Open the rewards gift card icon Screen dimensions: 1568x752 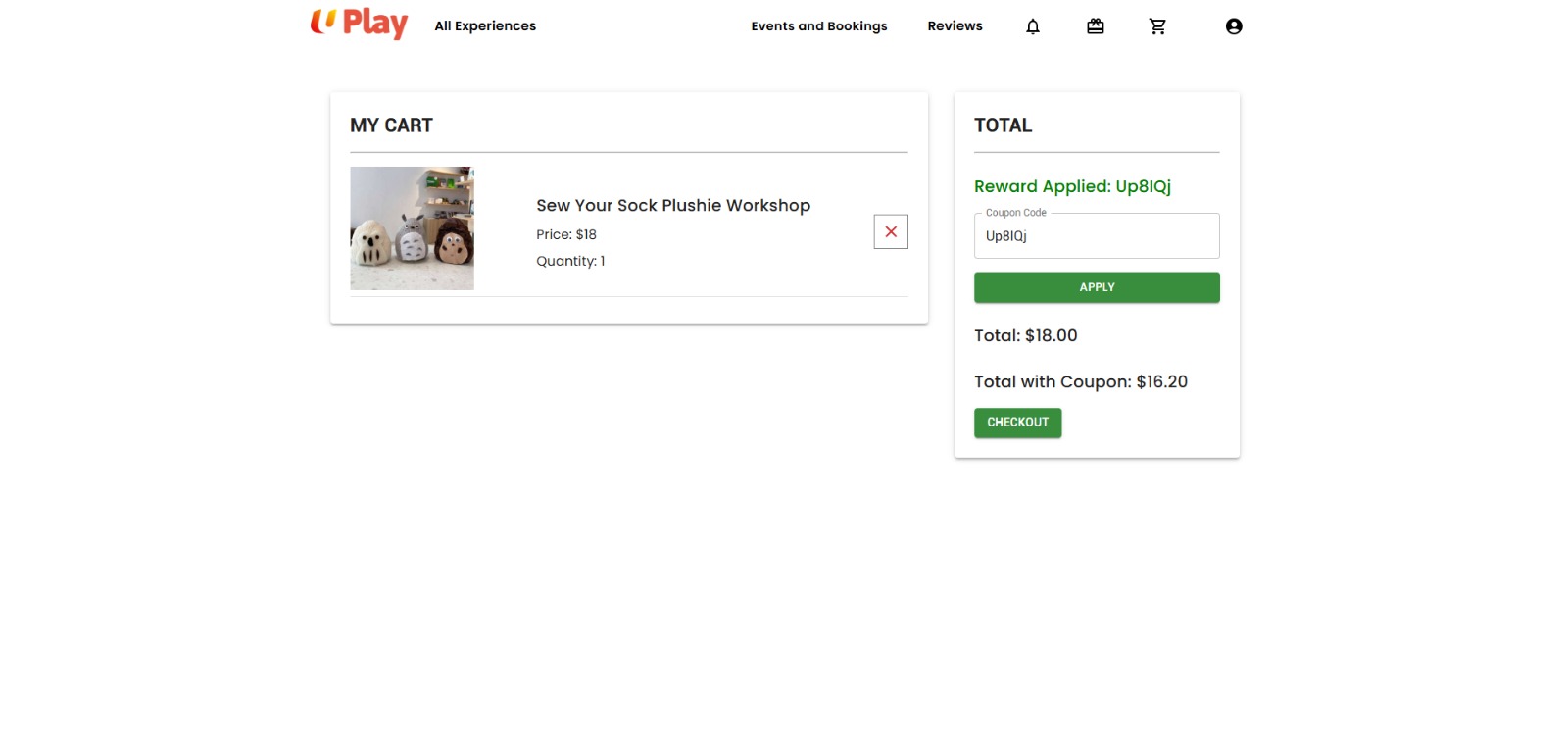click(1096, 26)
